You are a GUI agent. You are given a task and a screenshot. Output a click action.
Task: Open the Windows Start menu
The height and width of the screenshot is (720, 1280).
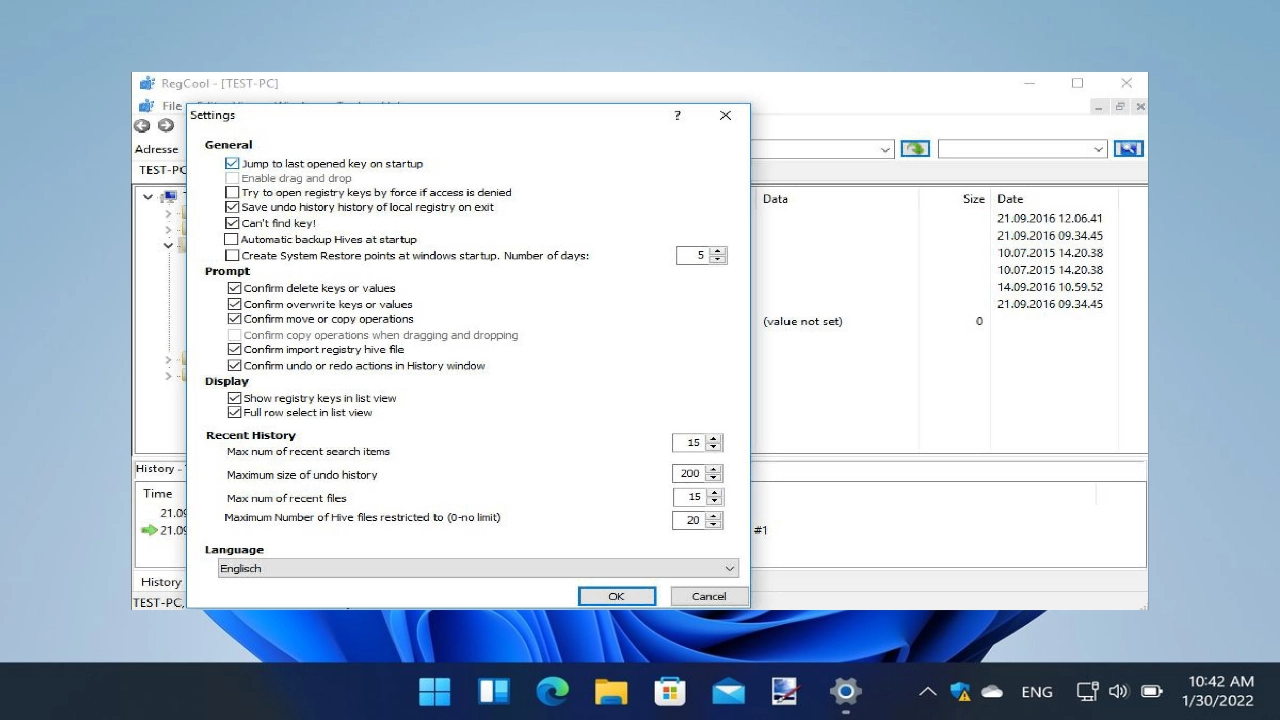click(x=435, y=691)
